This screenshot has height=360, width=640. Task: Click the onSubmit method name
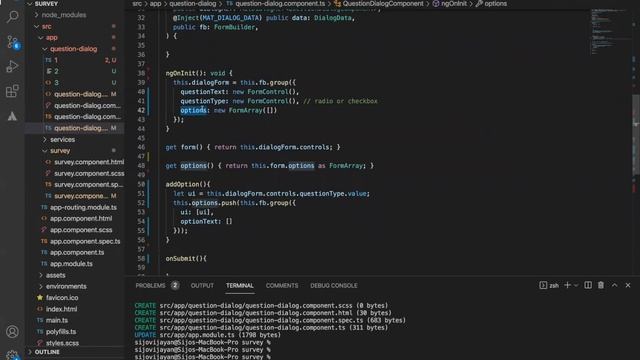coord(180,259)
